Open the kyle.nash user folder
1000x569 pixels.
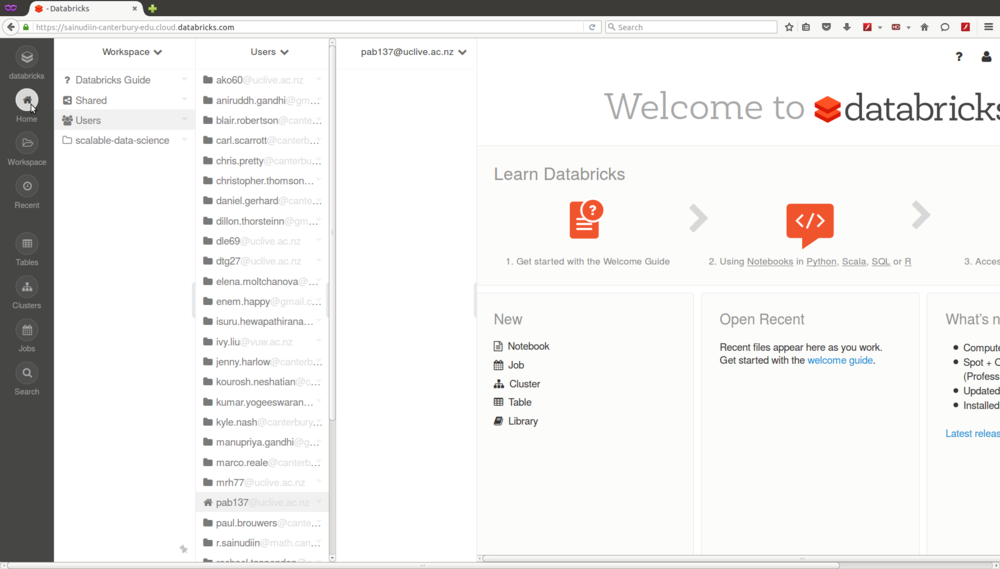[262, 422]
